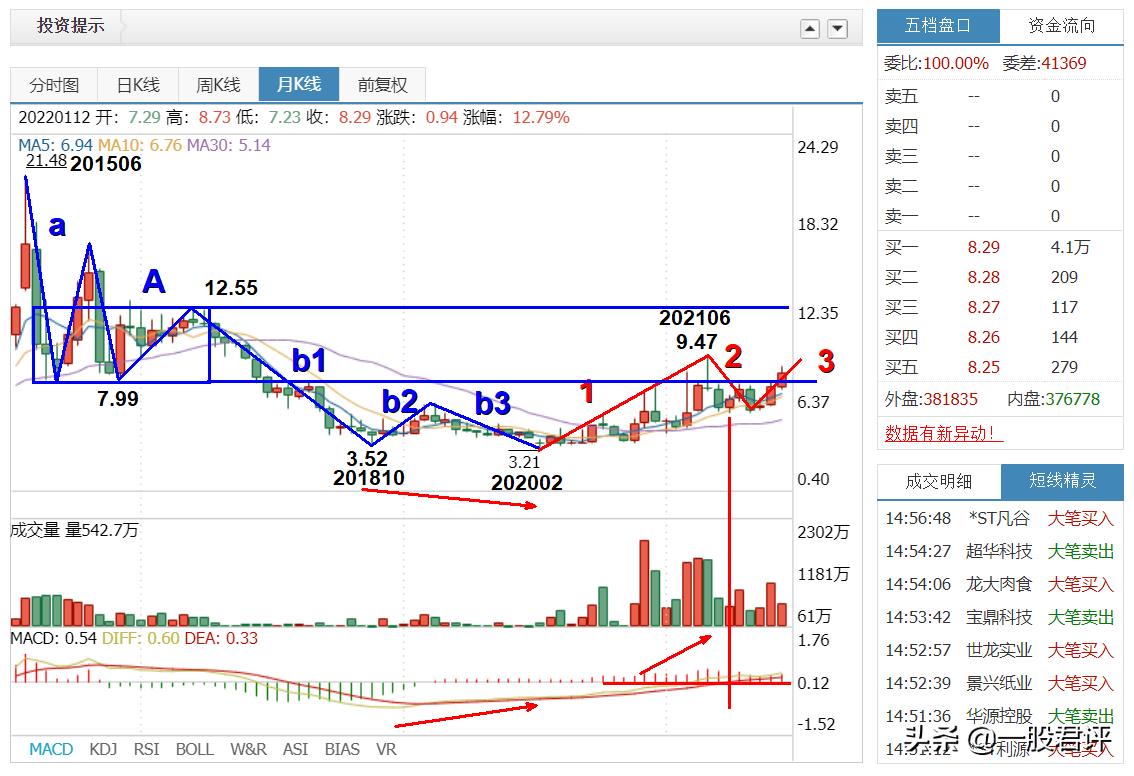Switch to the 成交明细 tab
Viewport: 1134px width, 776px height.
coord(939,482)
